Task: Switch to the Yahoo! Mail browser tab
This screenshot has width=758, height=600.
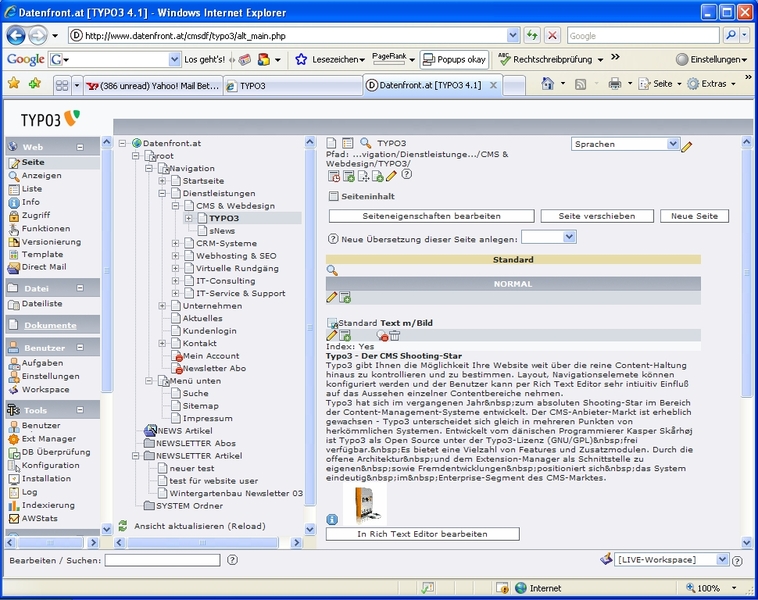Action: pyautogui.click(x=153, y=86)
